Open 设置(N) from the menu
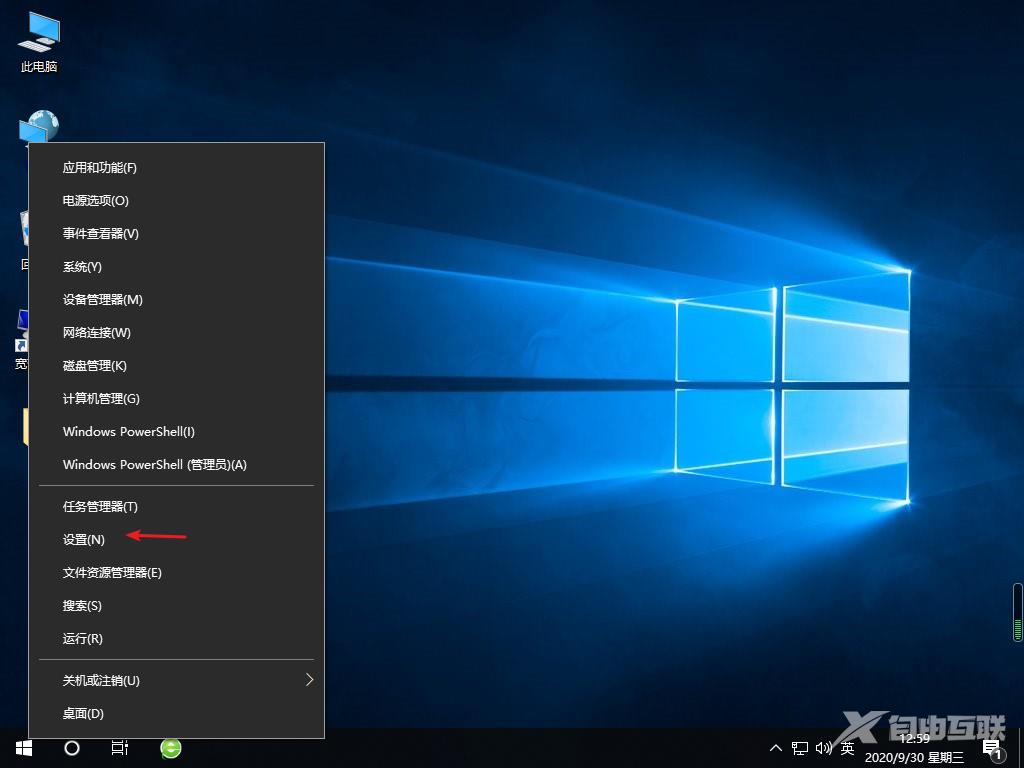Image resolution: width=1024 pixels, height=768 pixels. 176,539
